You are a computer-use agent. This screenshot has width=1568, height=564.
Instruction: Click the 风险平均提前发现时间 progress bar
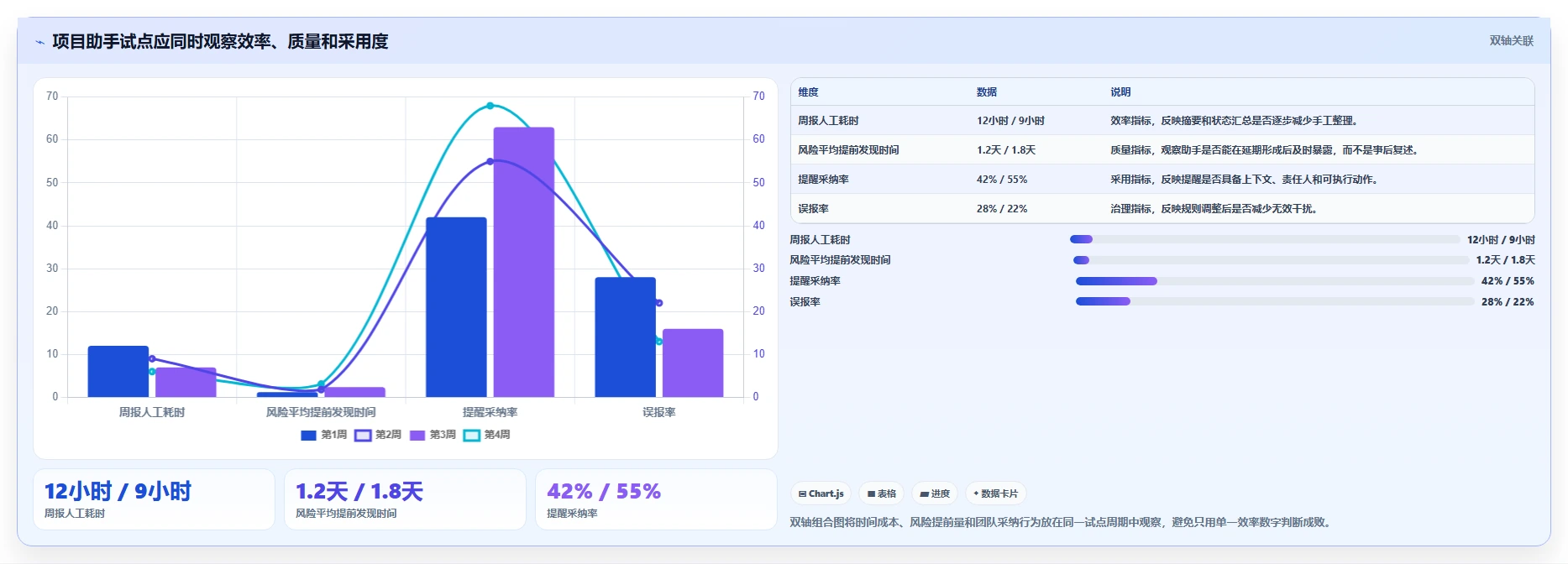tap(1272, 260)
